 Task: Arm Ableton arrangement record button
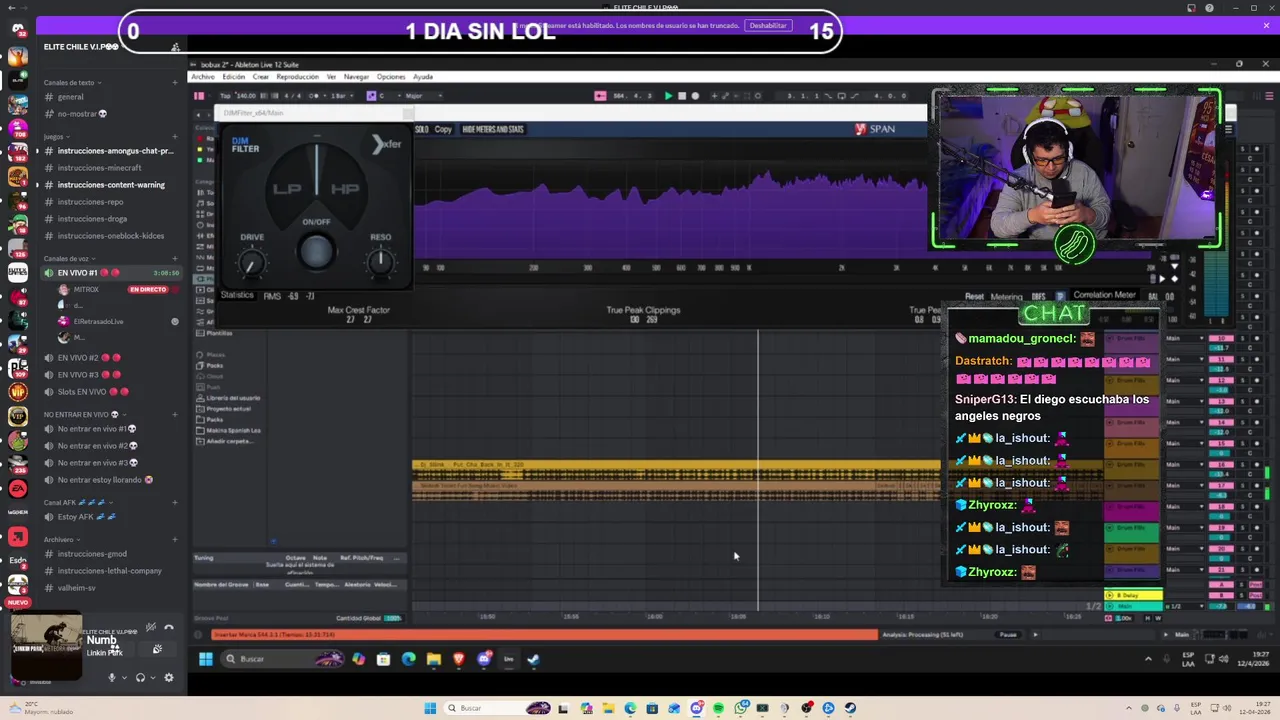tap(696, 96)
